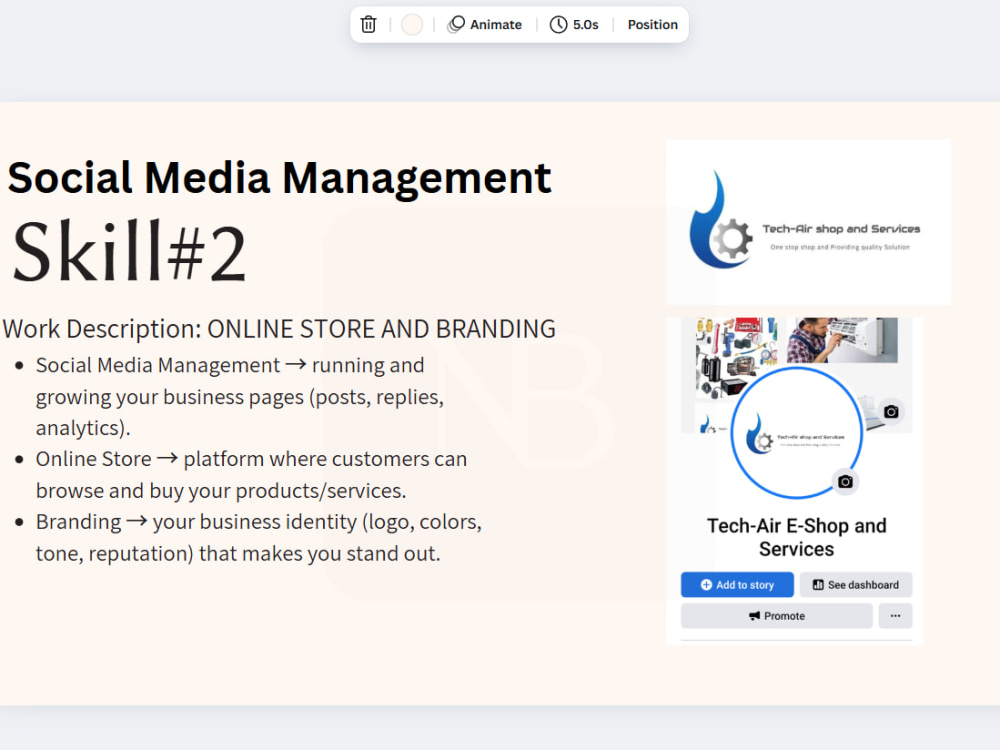Select the circular Tech-Air profile picture
Viewport: 1000px width, 750px height.
tap(797, 432)
